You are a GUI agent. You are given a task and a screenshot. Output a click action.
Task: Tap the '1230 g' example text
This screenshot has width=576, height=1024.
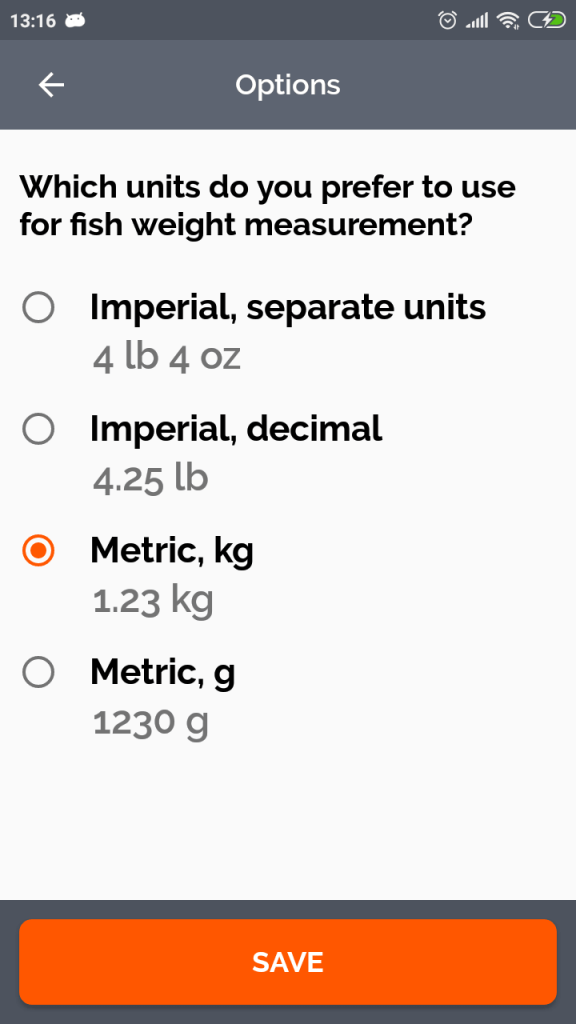152,722
